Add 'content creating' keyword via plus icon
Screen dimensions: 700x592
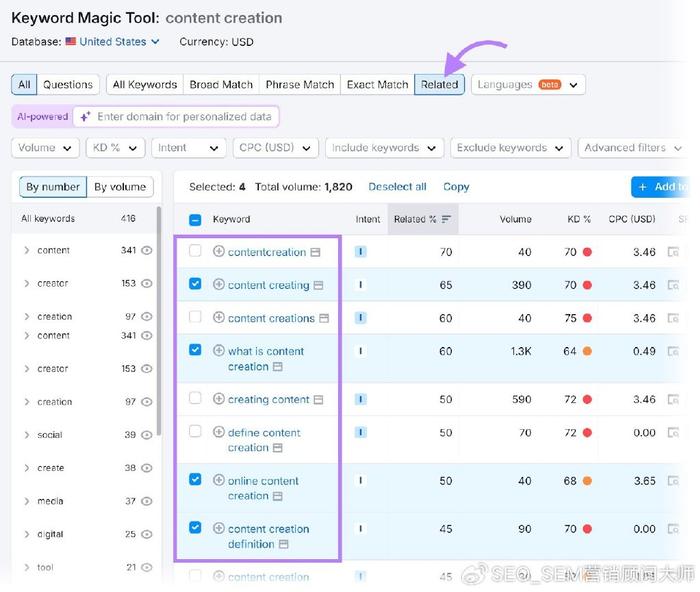point(218,284)
